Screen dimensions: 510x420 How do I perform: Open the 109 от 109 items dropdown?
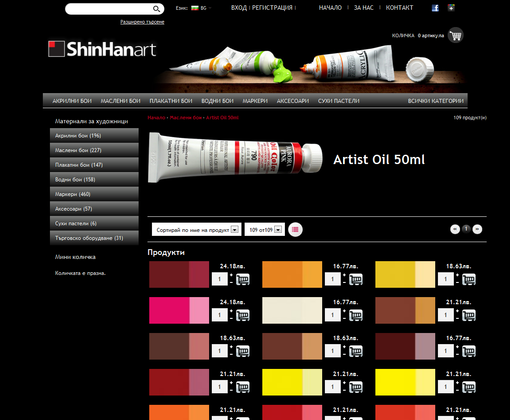pos(265,230)
